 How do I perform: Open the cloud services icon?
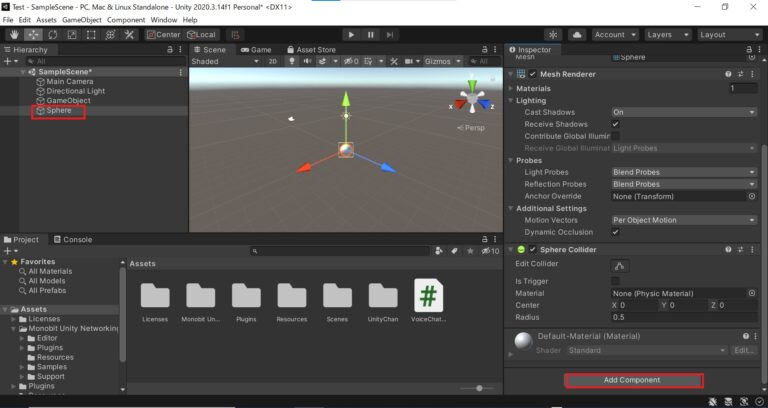[x=577, y=35]
